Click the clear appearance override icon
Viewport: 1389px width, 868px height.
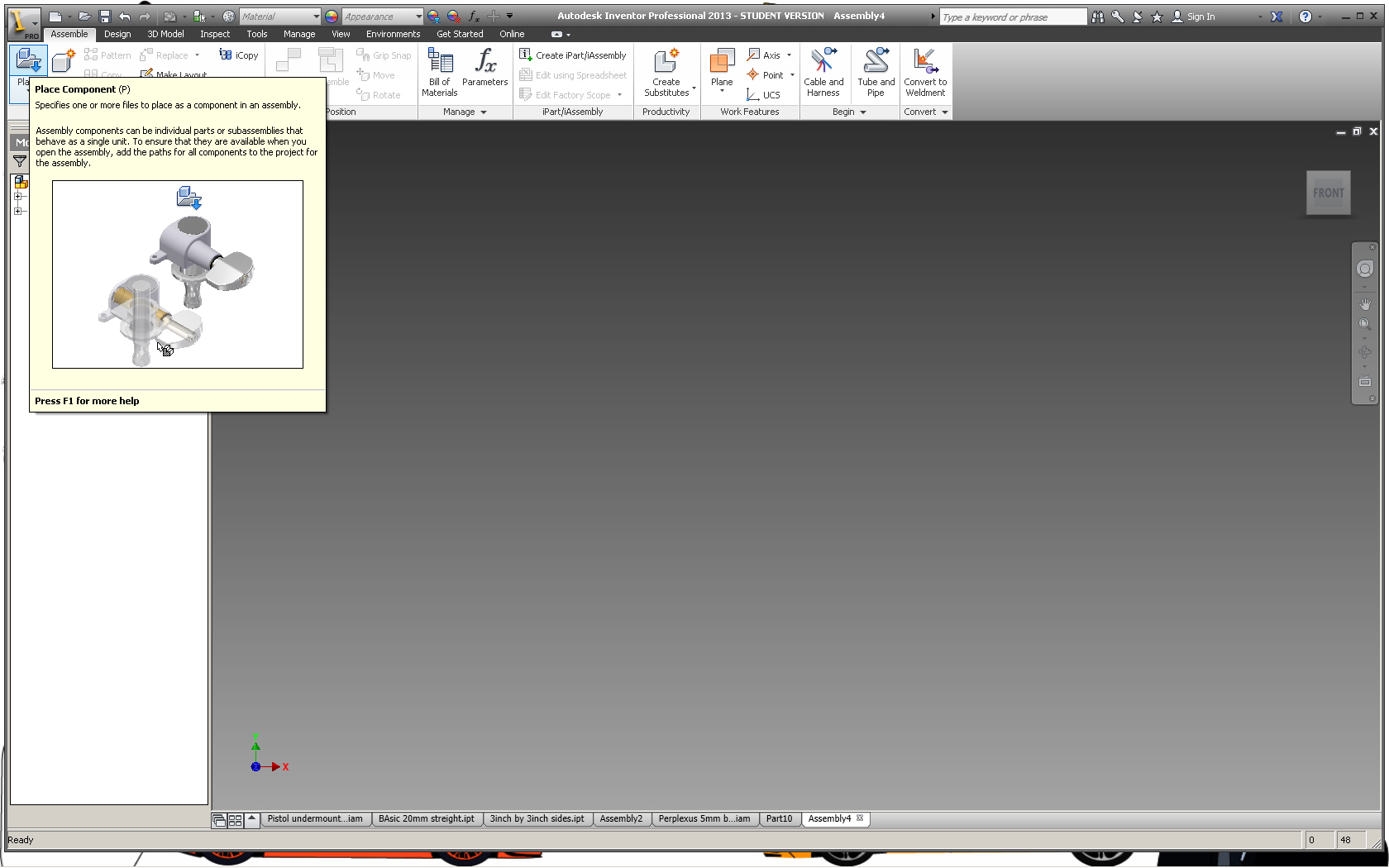453,17
